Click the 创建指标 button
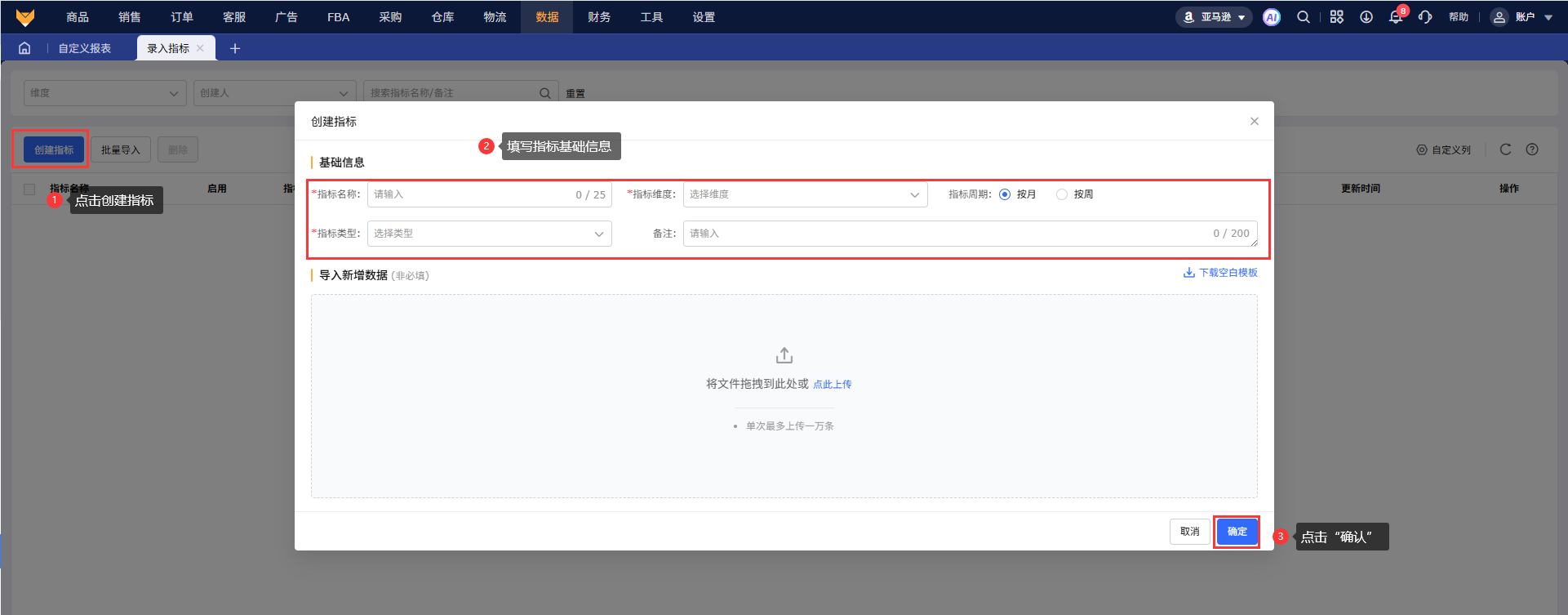1568x615 pixels. 54,149
